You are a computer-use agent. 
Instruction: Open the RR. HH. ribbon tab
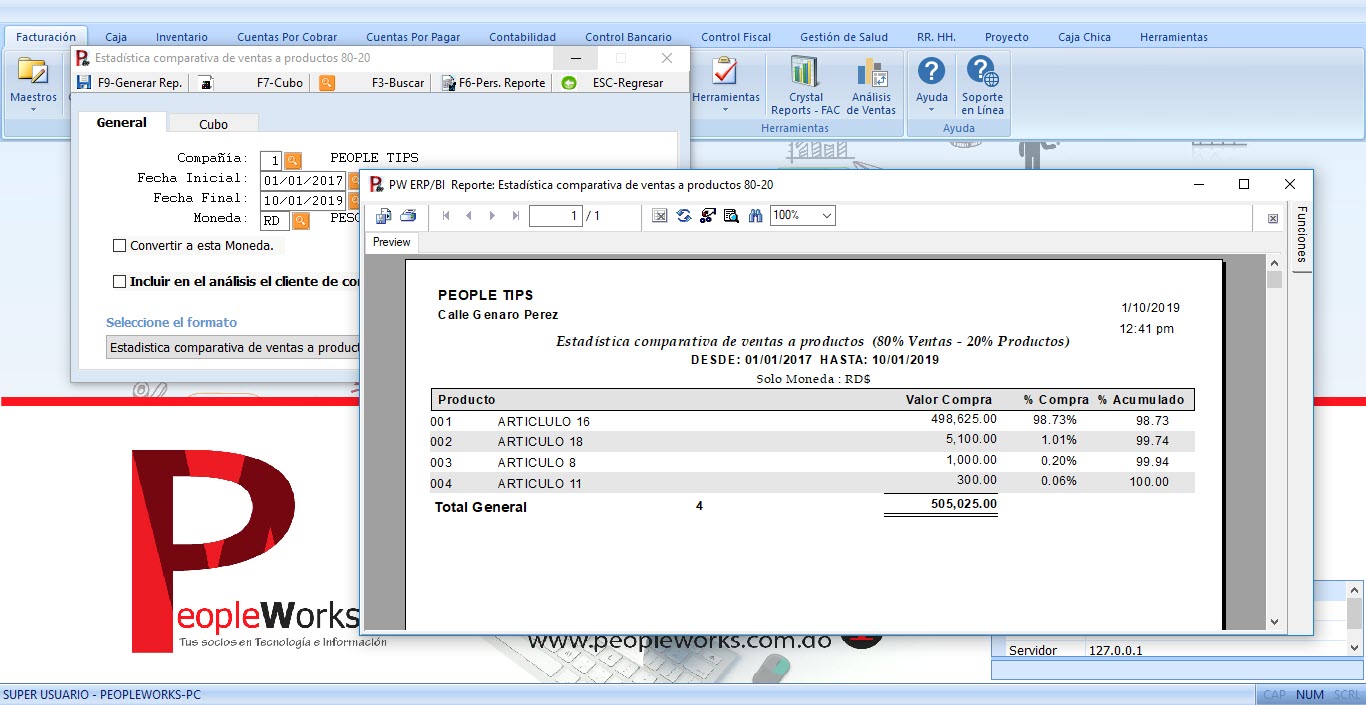pyautogui.click(x=936, y=37)
